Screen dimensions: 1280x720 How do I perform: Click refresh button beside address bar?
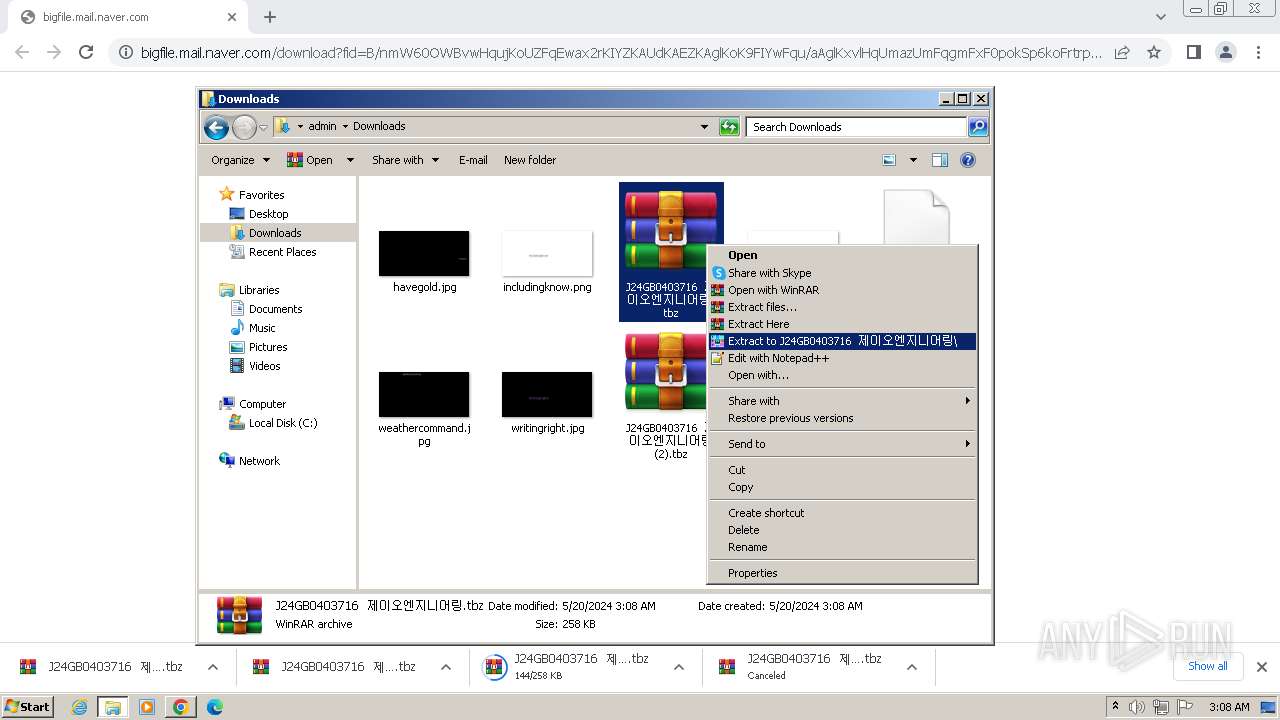coord(730,127)
